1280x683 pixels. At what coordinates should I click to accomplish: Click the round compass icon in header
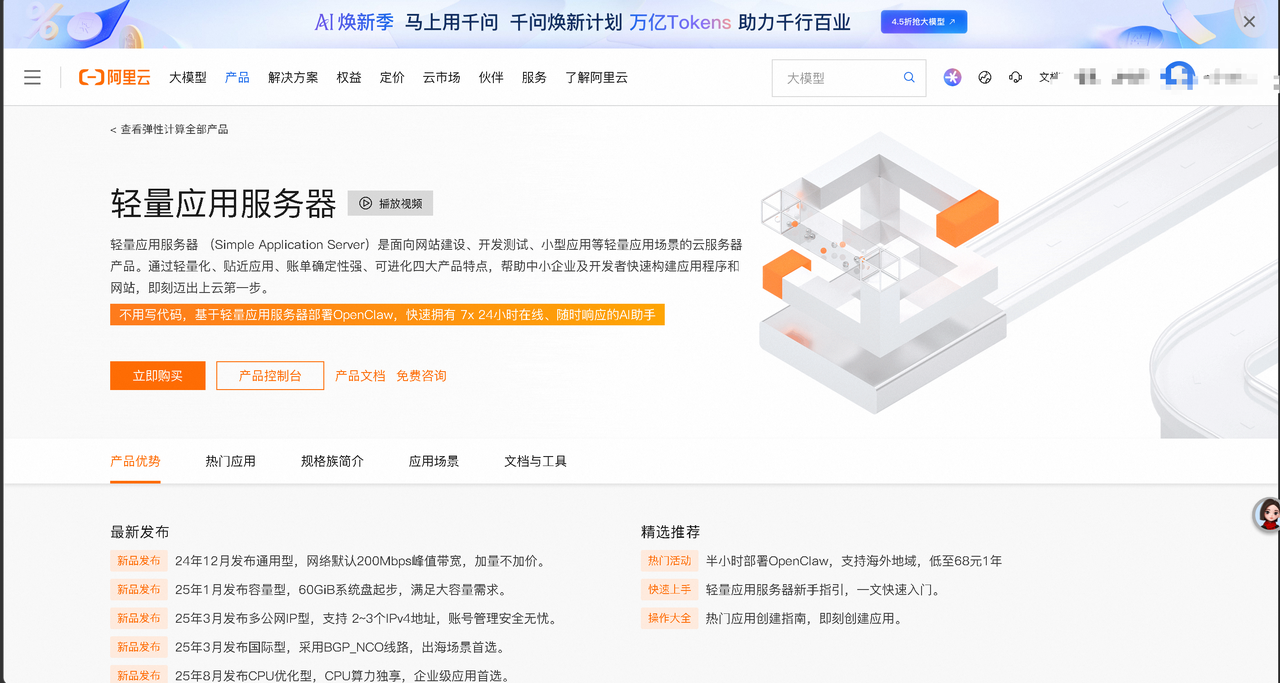[x=985, y=77]
